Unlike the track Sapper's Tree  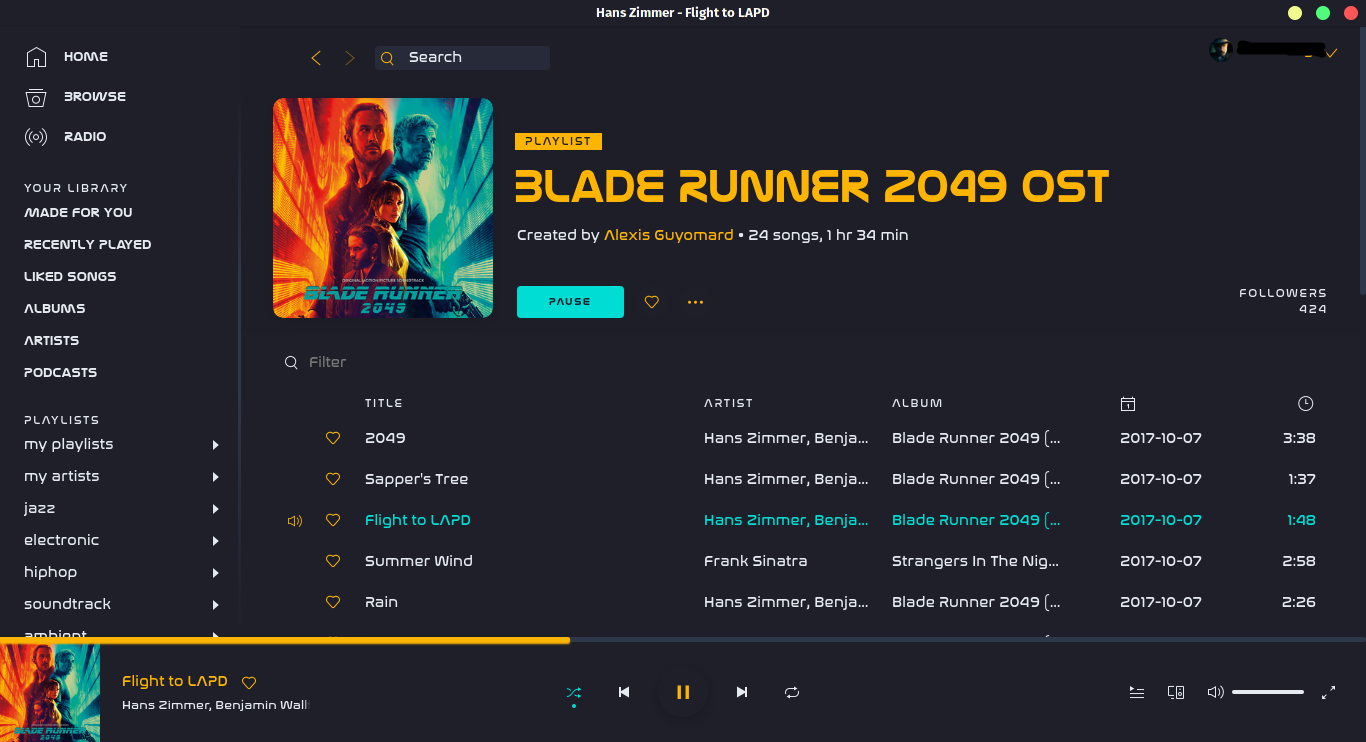click(334, 479)
